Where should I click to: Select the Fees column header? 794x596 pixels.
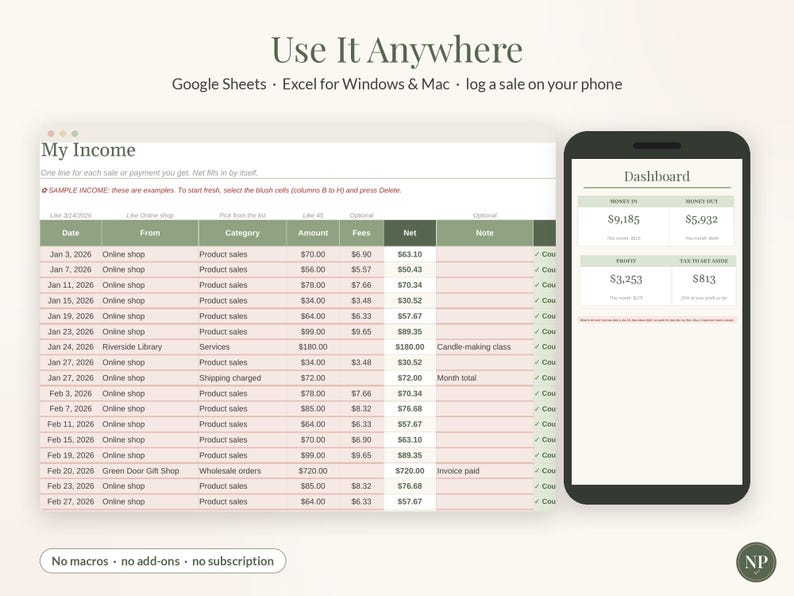(x=362, y=233)
